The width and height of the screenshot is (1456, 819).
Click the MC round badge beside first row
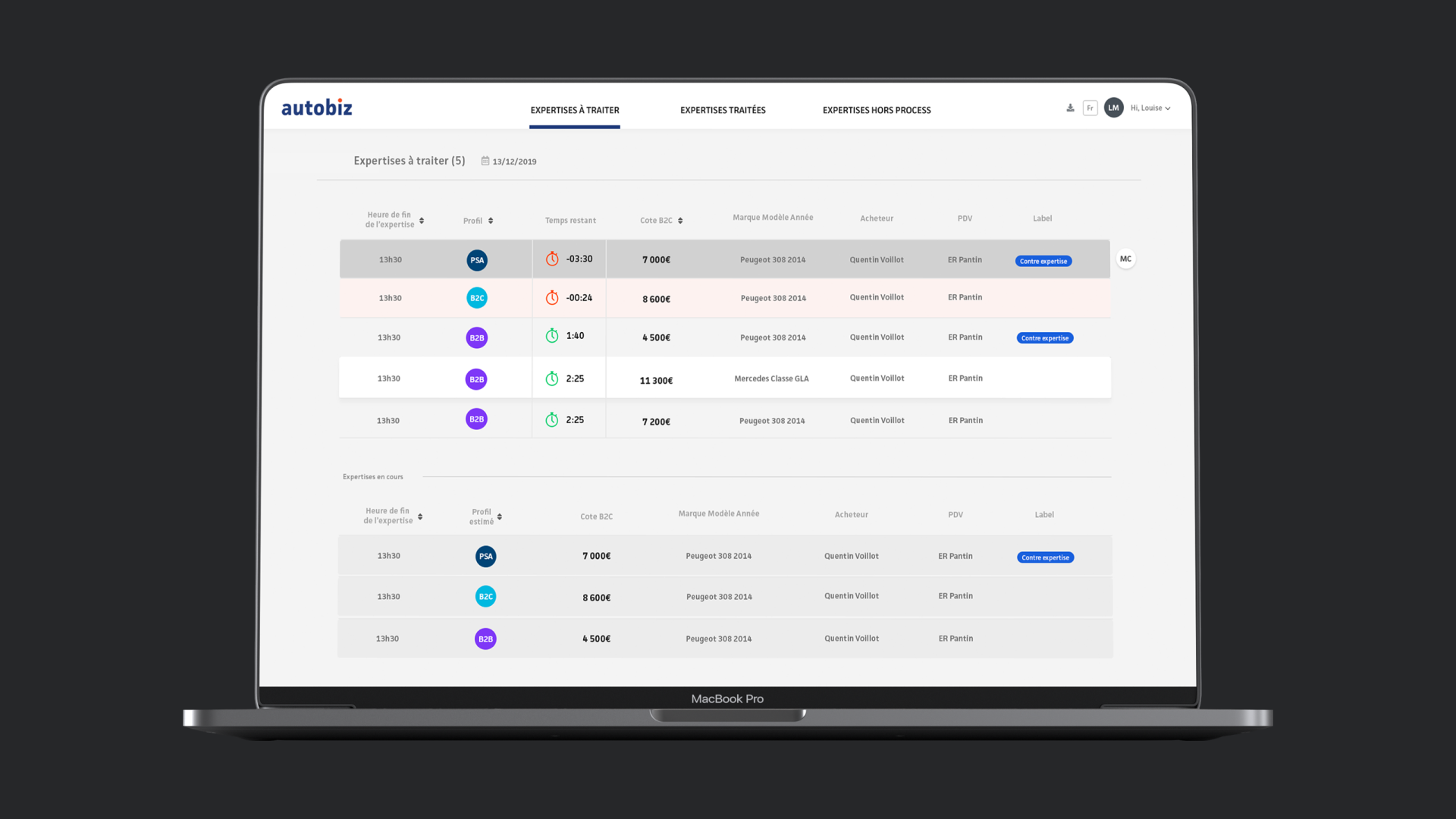(1125, 259)
